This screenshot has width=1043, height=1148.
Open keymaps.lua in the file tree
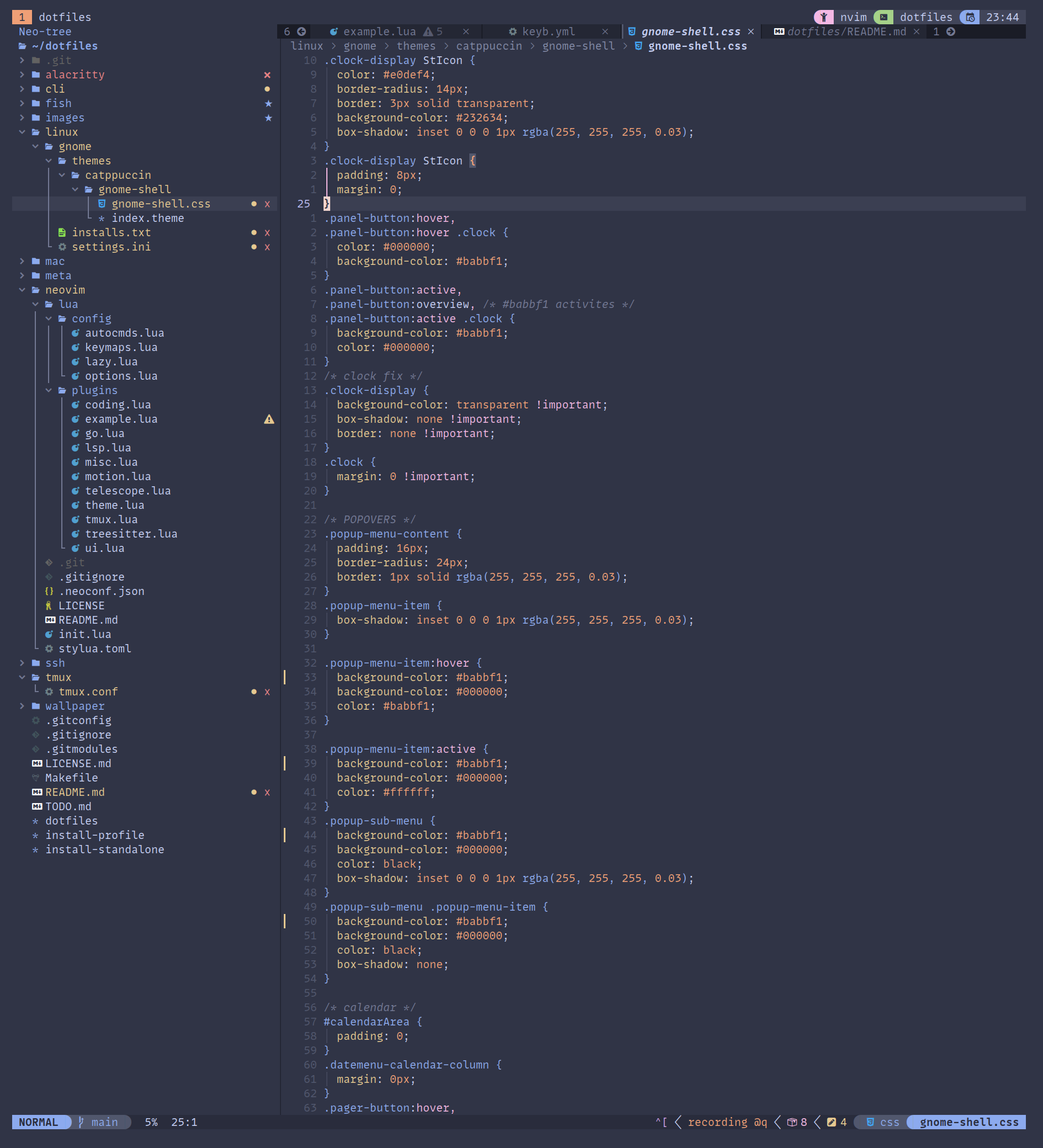point(121,347)
